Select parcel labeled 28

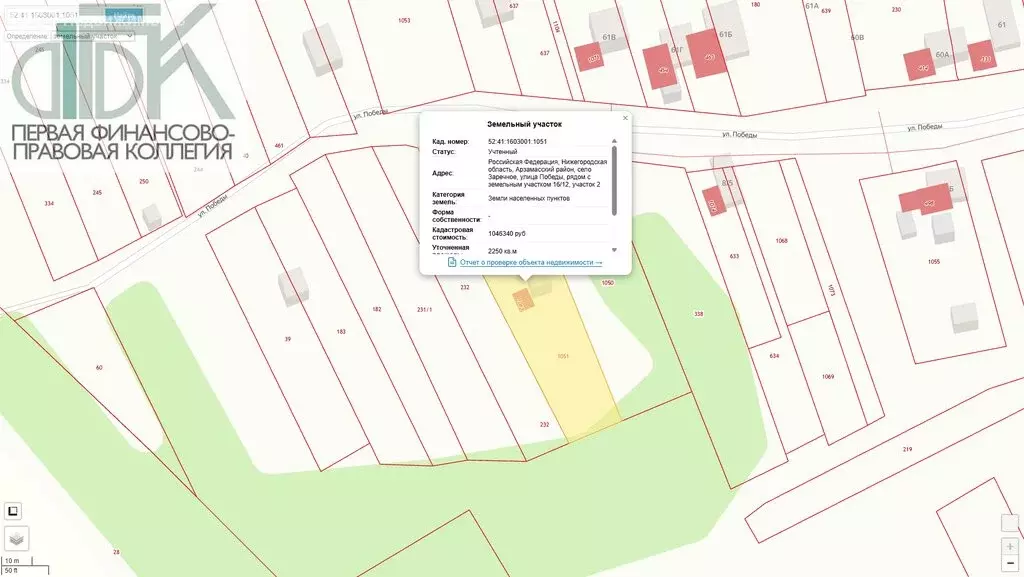click(116, 552)
